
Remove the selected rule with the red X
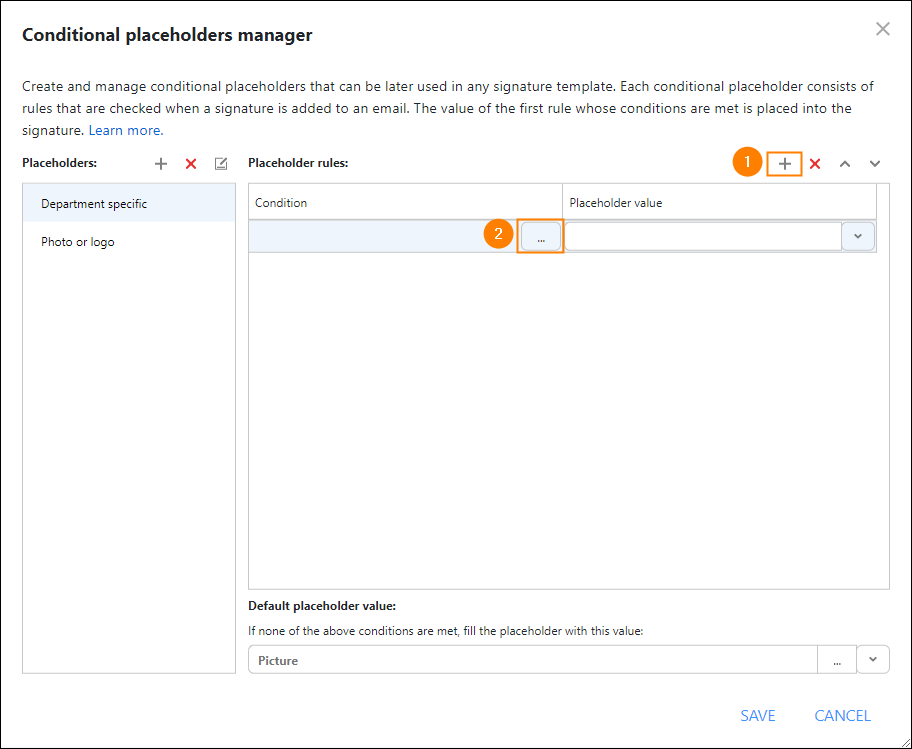point(815,162)
